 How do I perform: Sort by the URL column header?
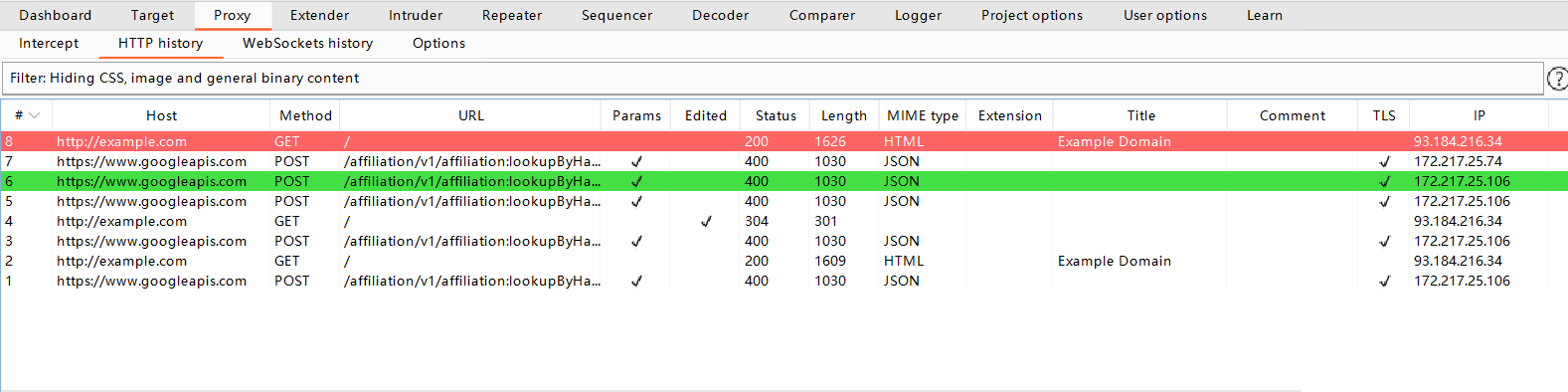click(x=471, y=115)
